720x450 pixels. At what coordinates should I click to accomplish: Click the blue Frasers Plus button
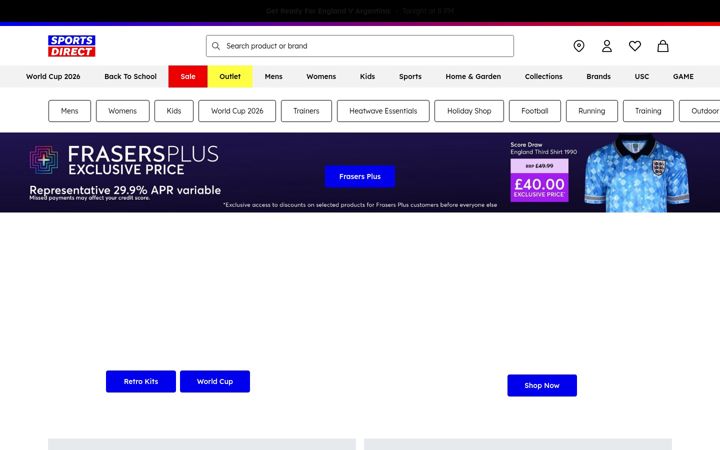point(360,176)
